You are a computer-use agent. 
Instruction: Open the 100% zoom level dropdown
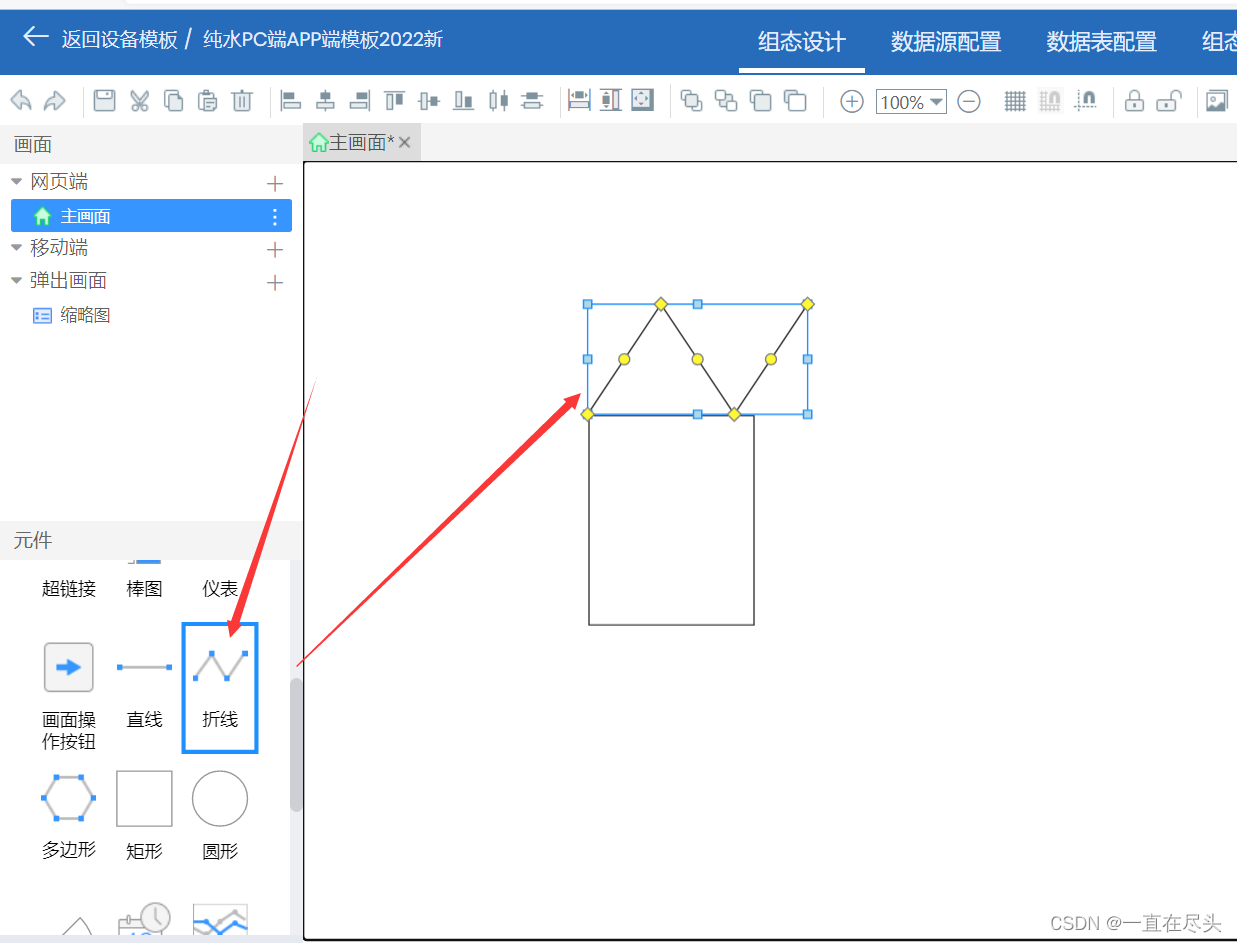[911, 102]
